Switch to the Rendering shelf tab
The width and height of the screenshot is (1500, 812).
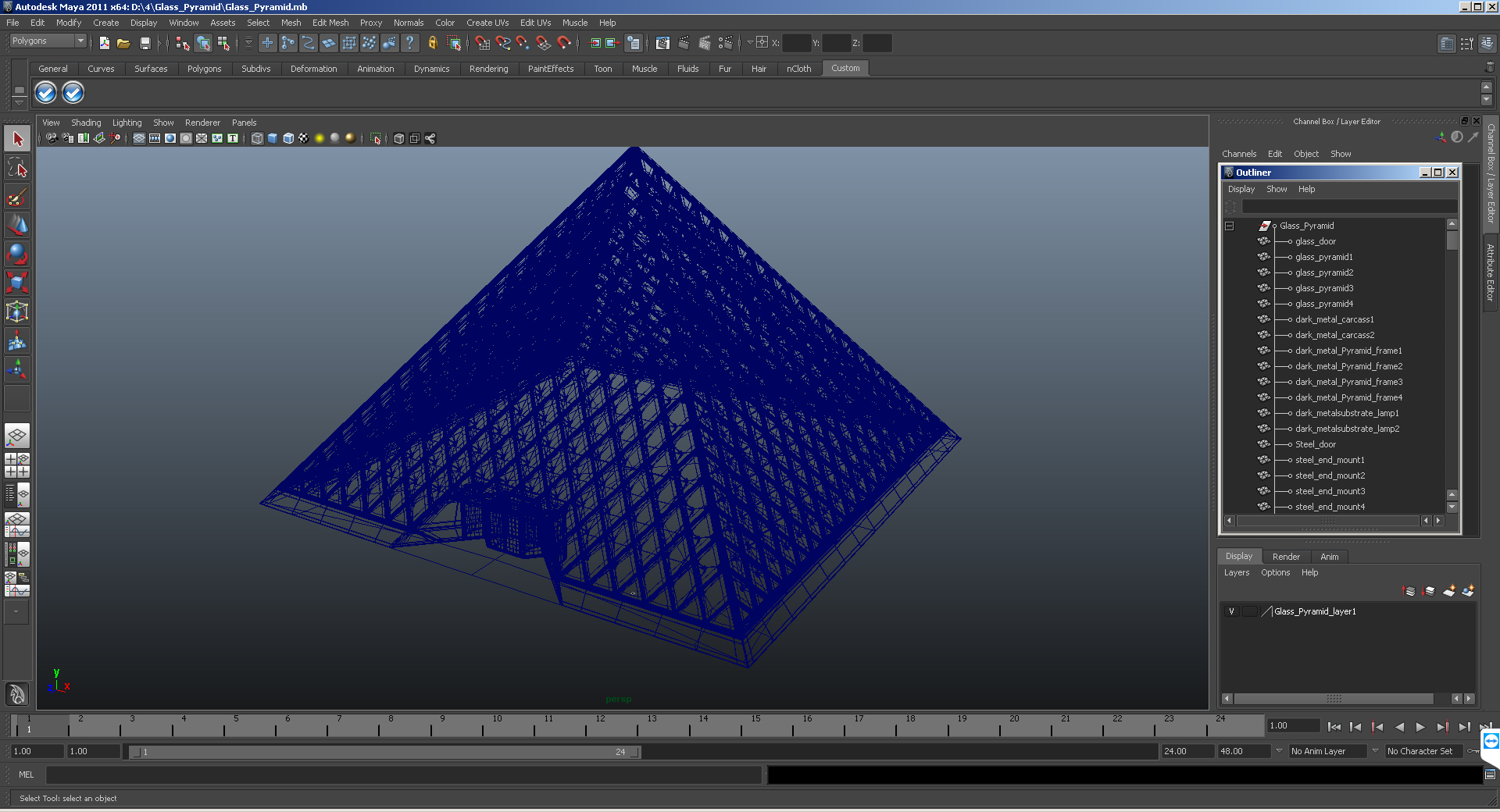[x=488, y=69]
